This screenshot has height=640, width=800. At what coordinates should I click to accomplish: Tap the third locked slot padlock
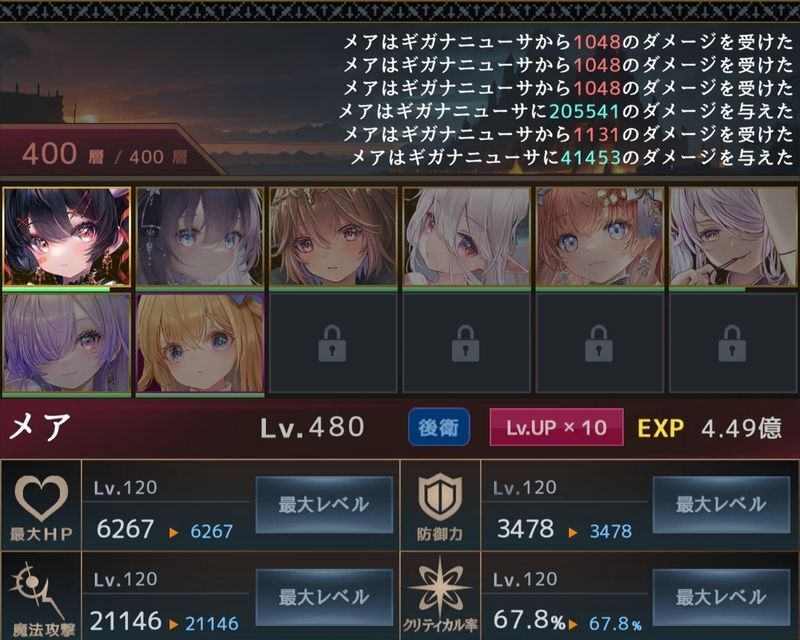click(598, 343)
